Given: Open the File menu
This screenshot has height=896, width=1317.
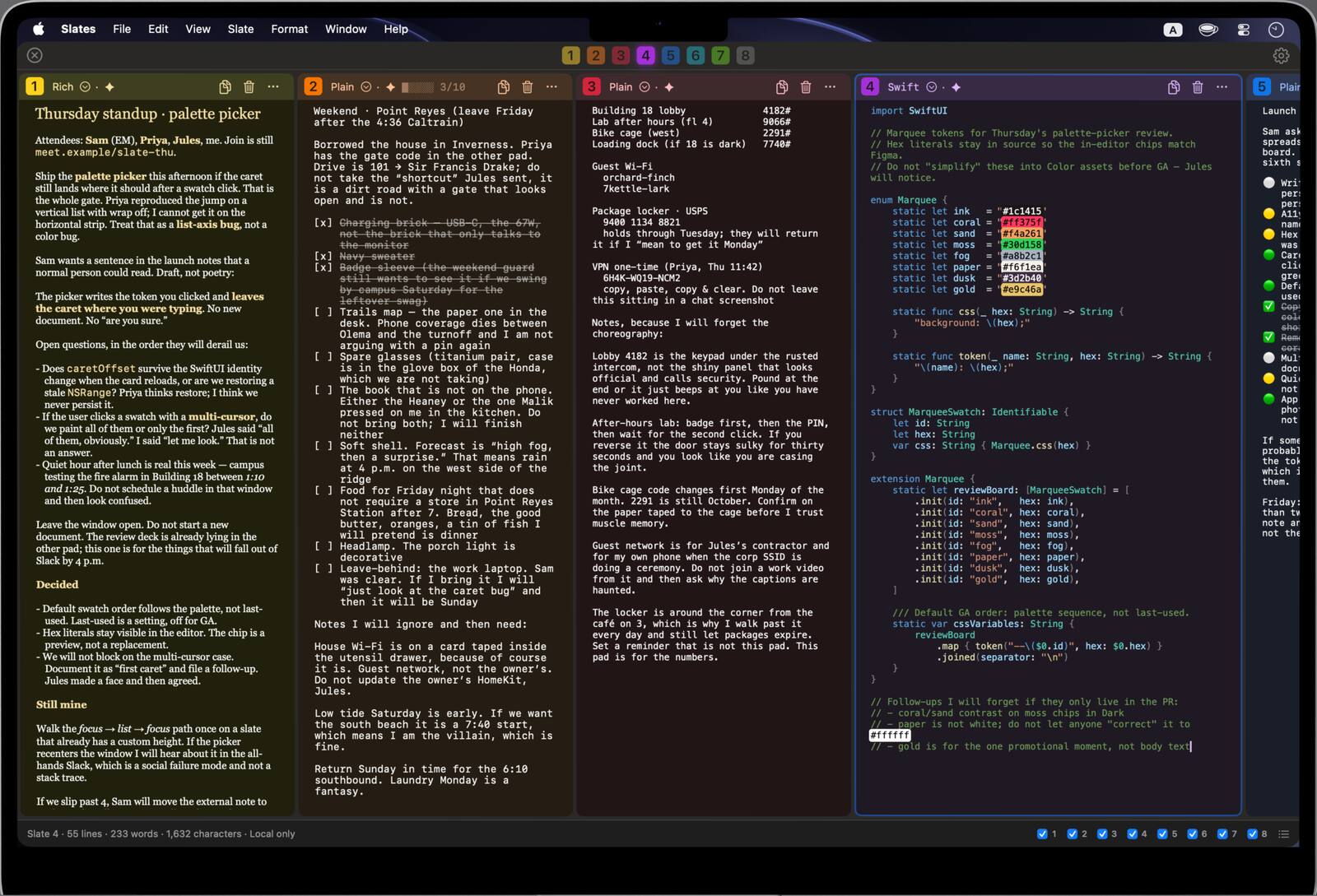Looking at the screenshot, I should [122, 29].
